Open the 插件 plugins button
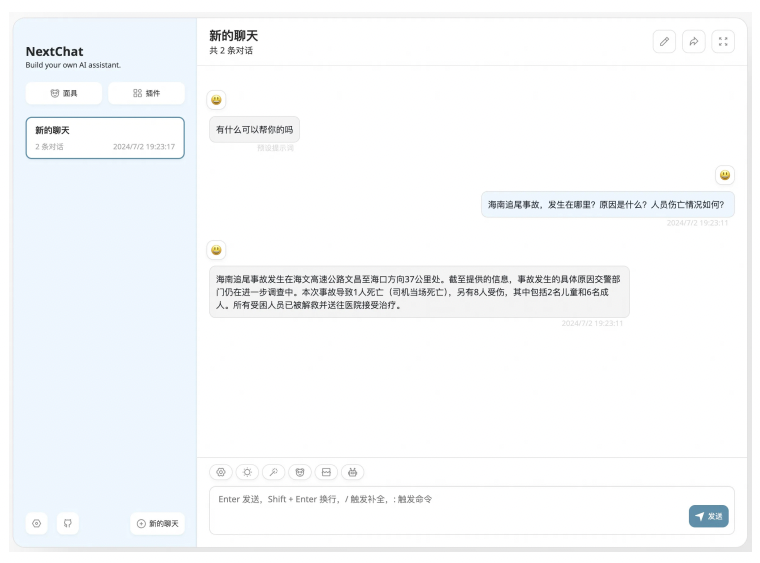This screenshot has width=760, height=563. (146, 93)
